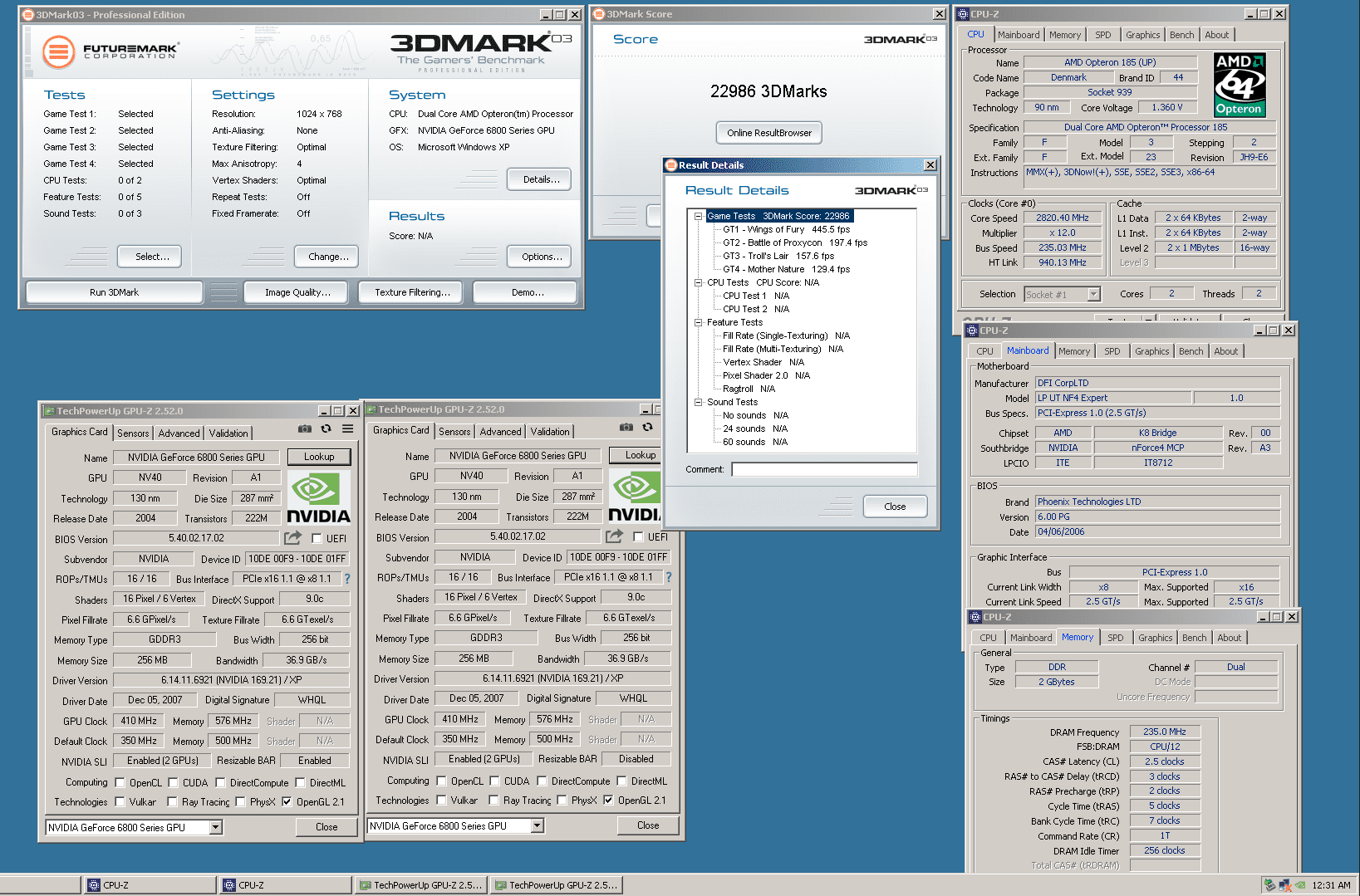Toggle UEFI checkbox in left GPU-Z window
This screenshot has height=896, width=1360.
(x=317, y=538)
